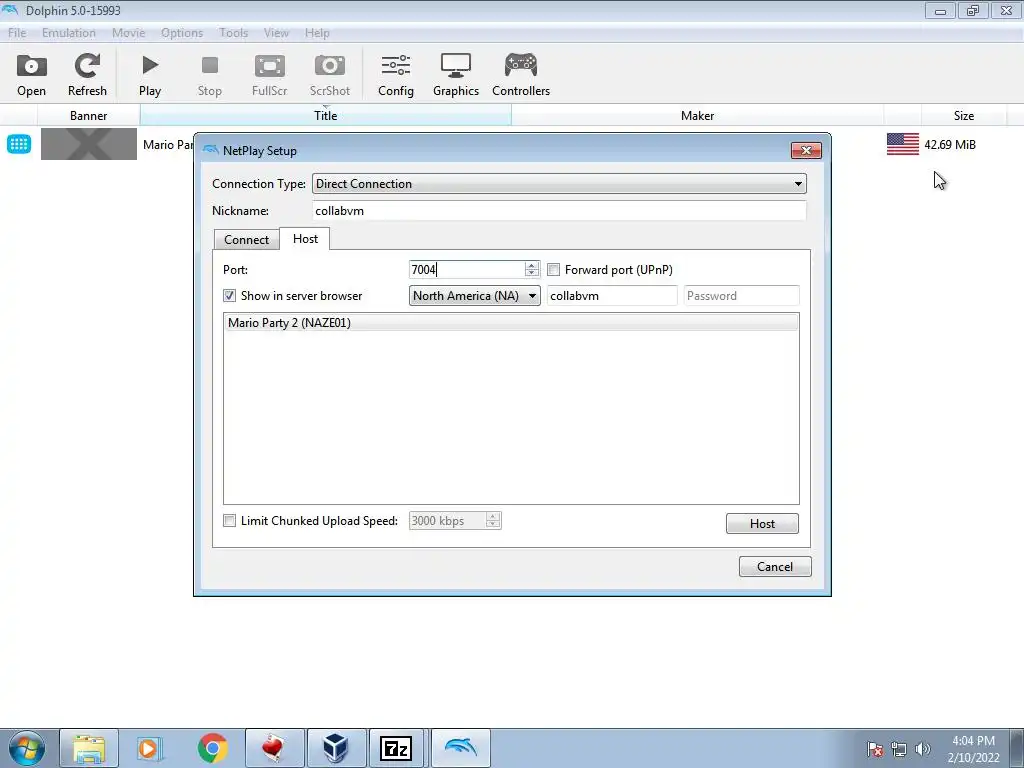The image size is (1024, 768).
Task: Open Google Chrome from the taskbar
Action: coord(212,748)
